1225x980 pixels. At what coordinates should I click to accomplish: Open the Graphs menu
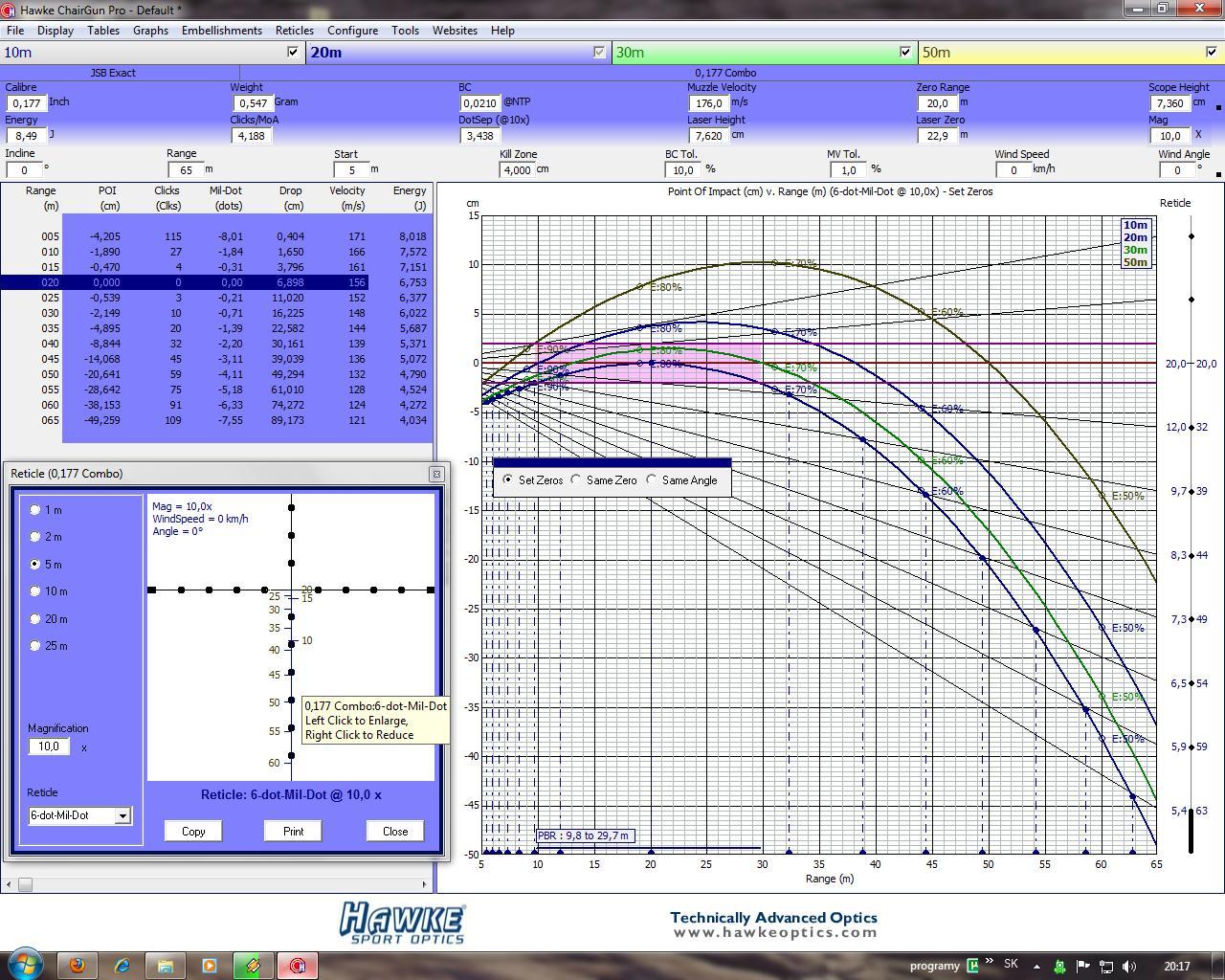[x=150, y=31]
